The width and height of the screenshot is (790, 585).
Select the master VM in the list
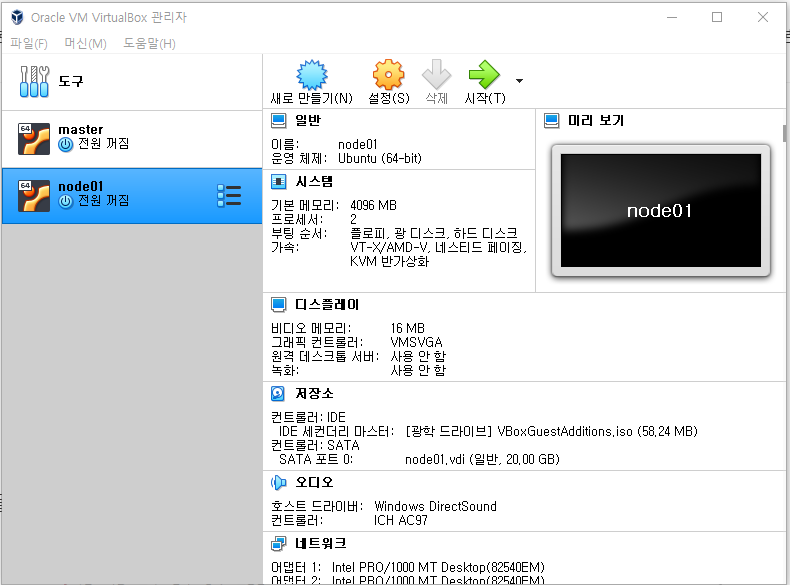(x=131, y=139)
